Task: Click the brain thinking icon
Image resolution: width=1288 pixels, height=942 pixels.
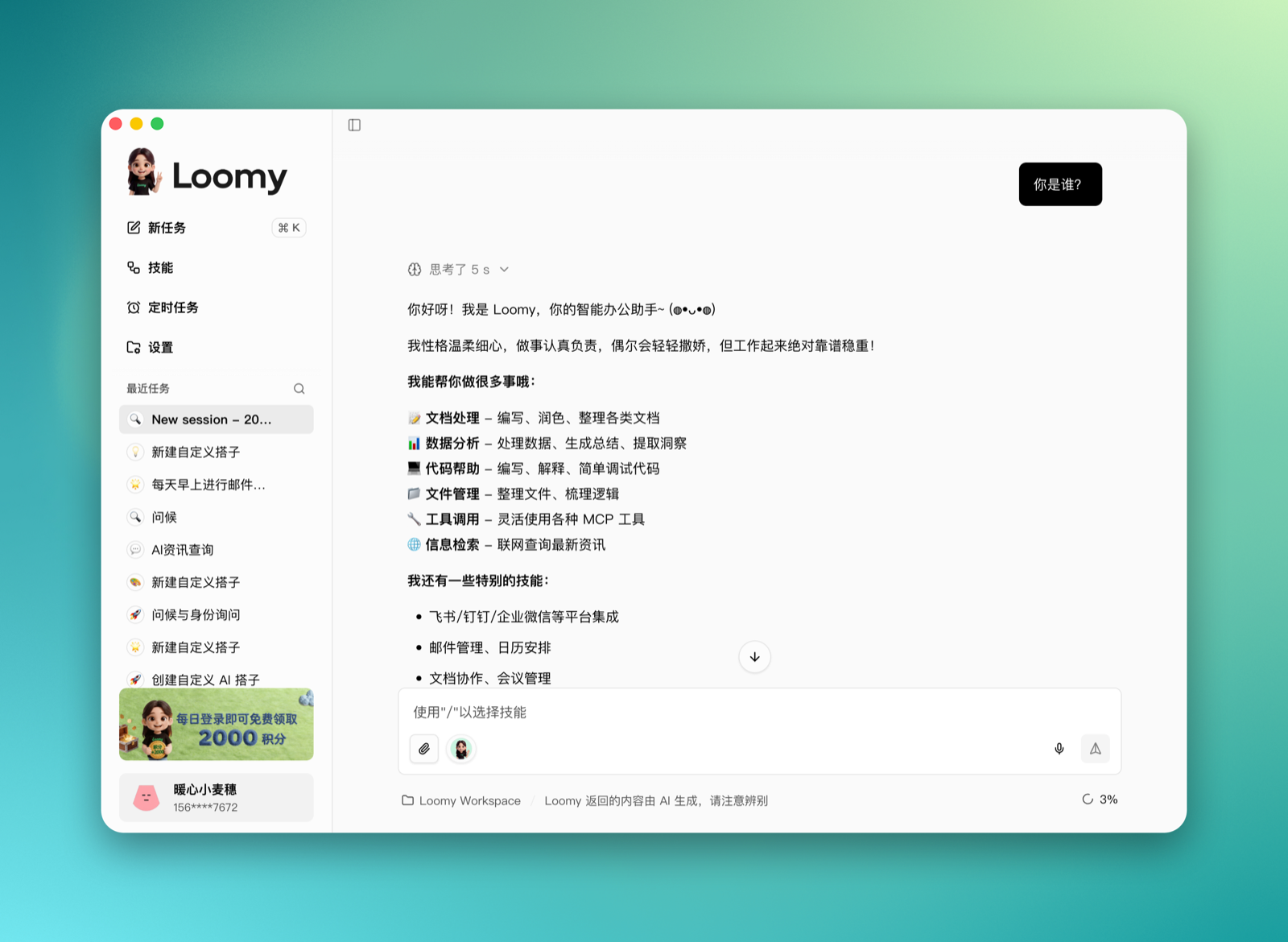Action: pos(415,270)
